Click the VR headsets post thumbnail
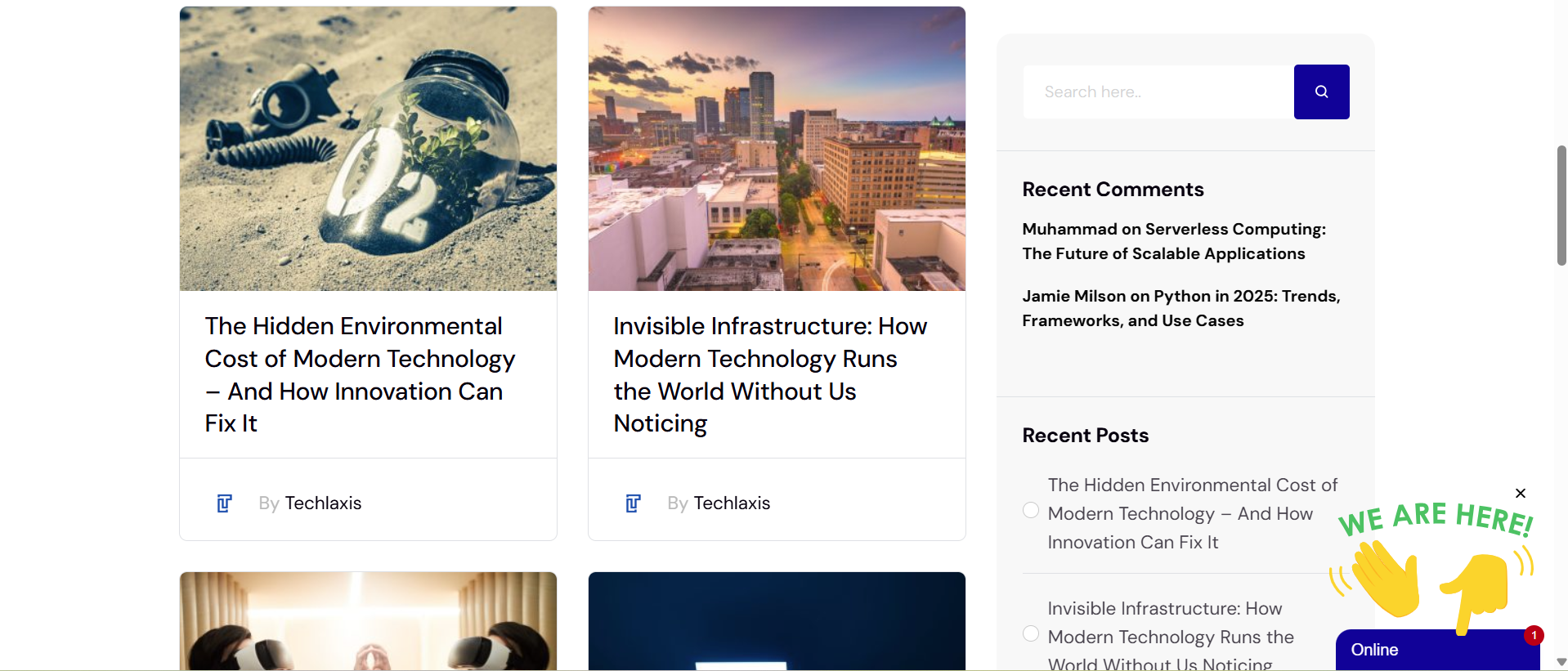 (x=368, y=621)
